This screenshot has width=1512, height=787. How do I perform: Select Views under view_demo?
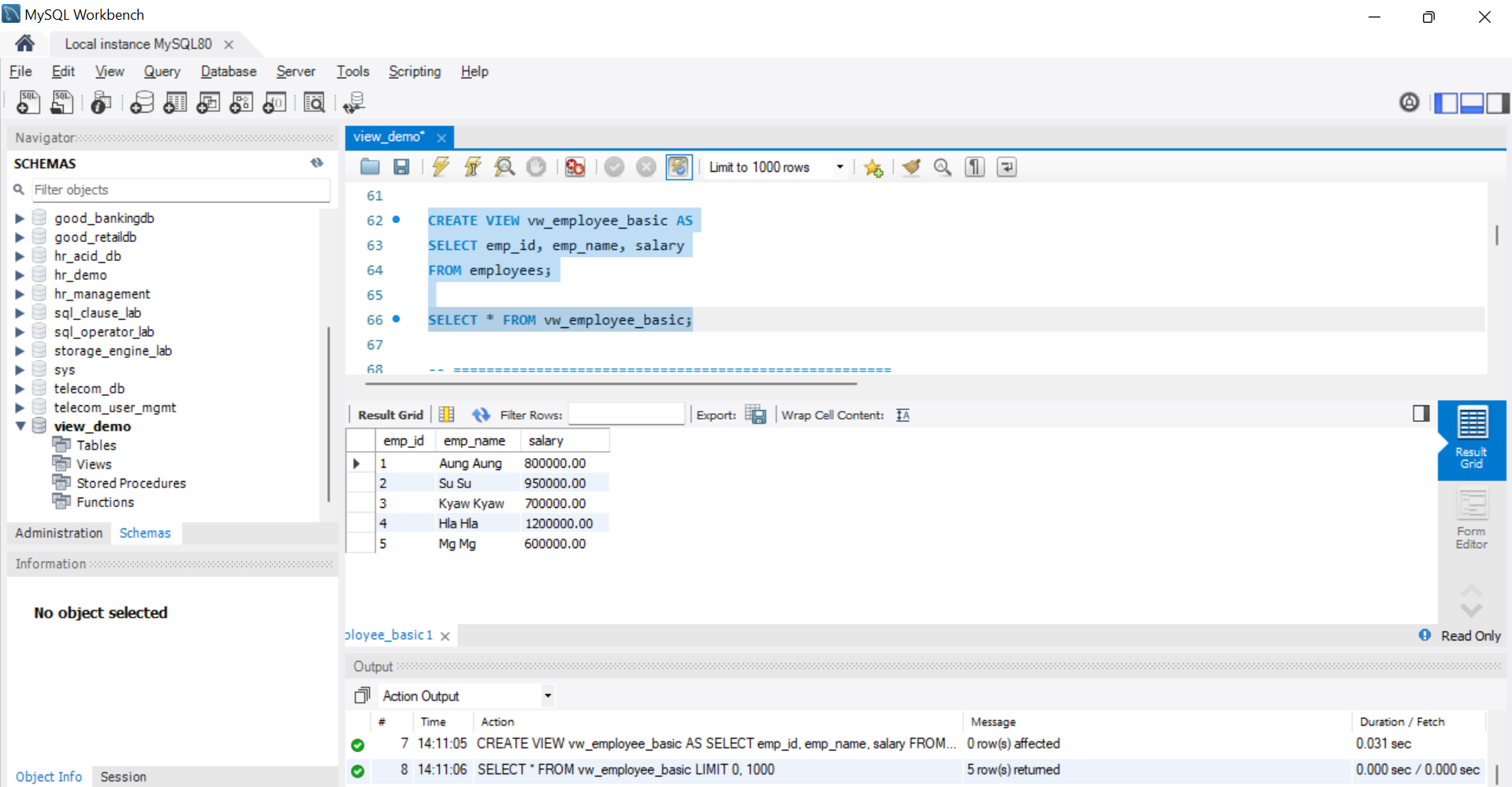tap(94, 464)
